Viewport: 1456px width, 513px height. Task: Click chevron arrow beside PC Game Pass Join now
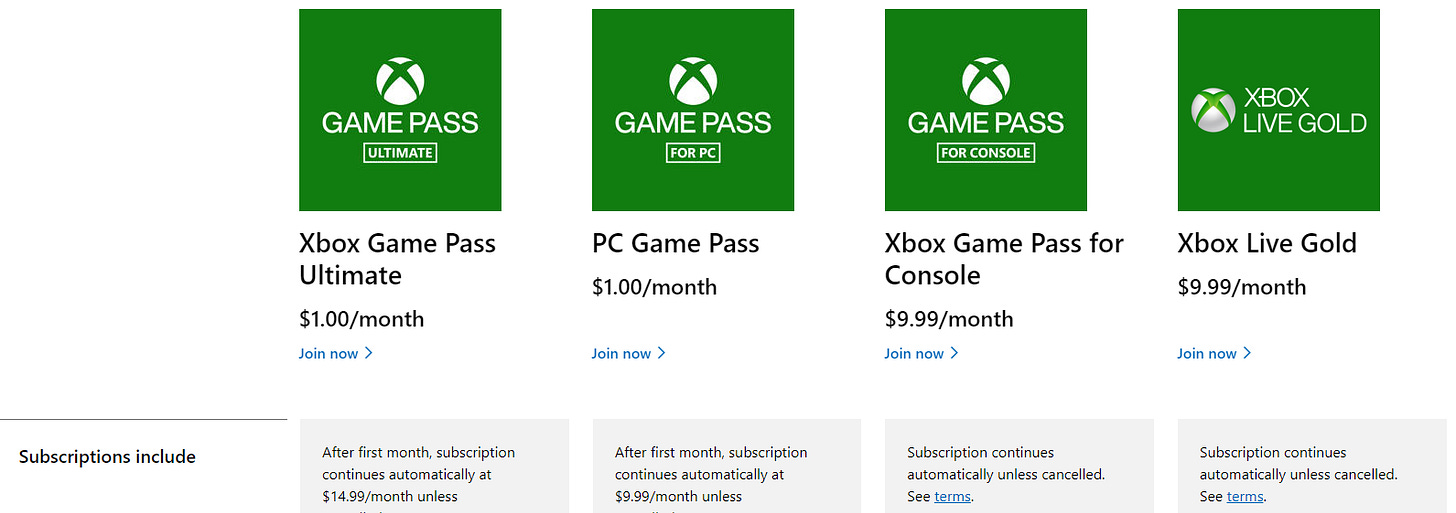(662, 353)
